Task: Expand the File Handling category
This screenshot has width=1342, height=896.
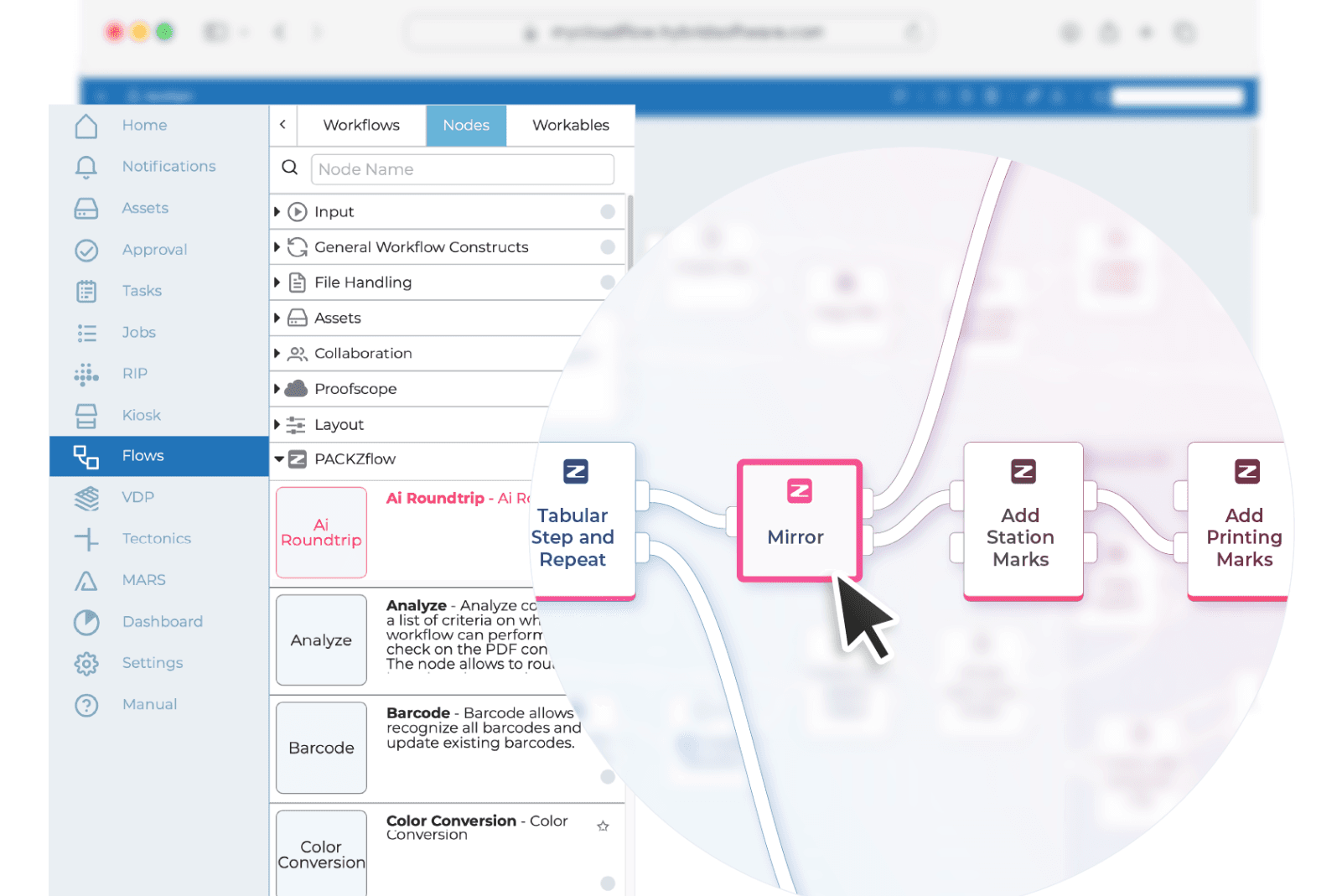Action: 277,282
